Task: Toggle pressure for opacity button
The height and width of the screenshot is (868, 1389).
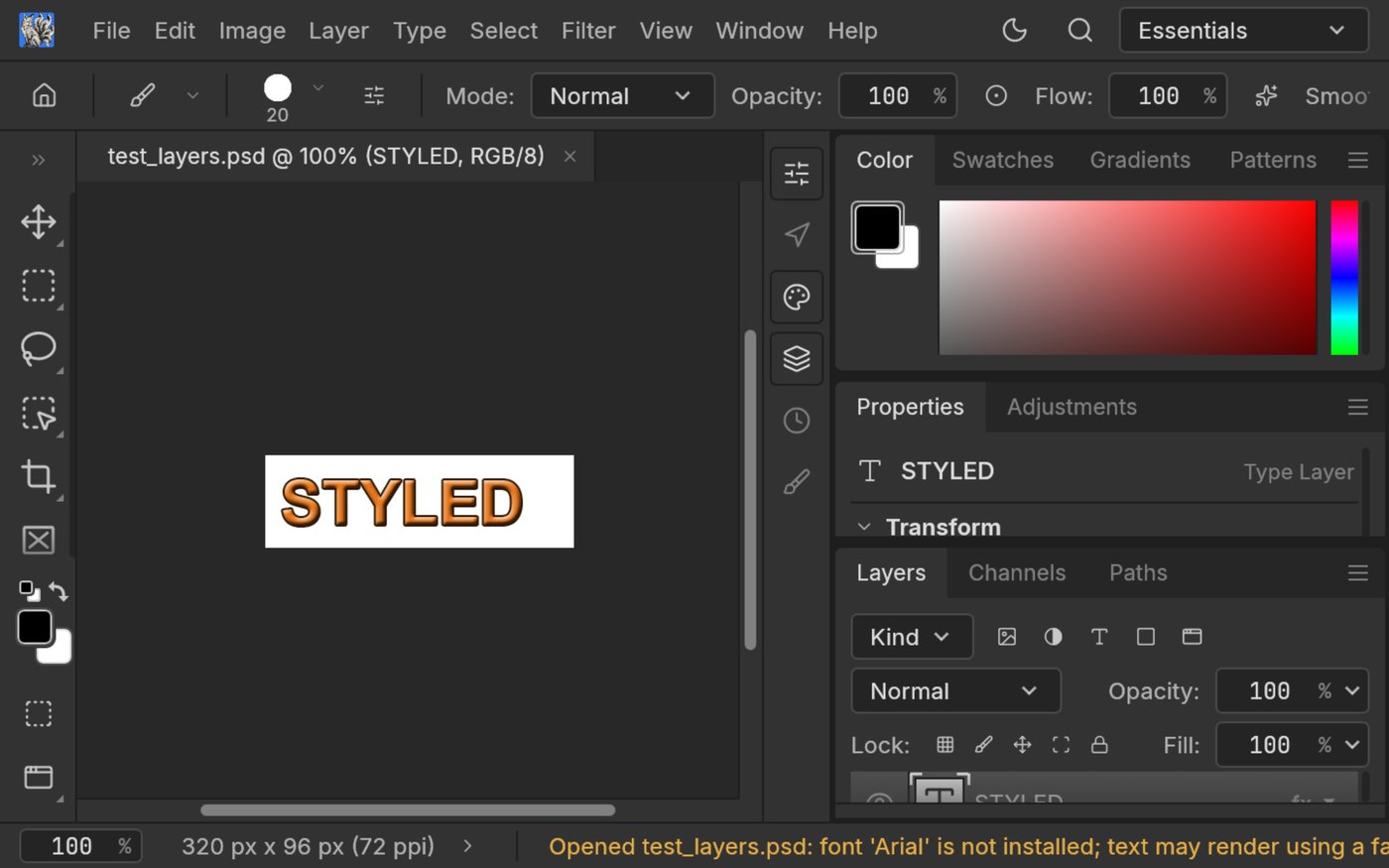Action: point(996,95)
